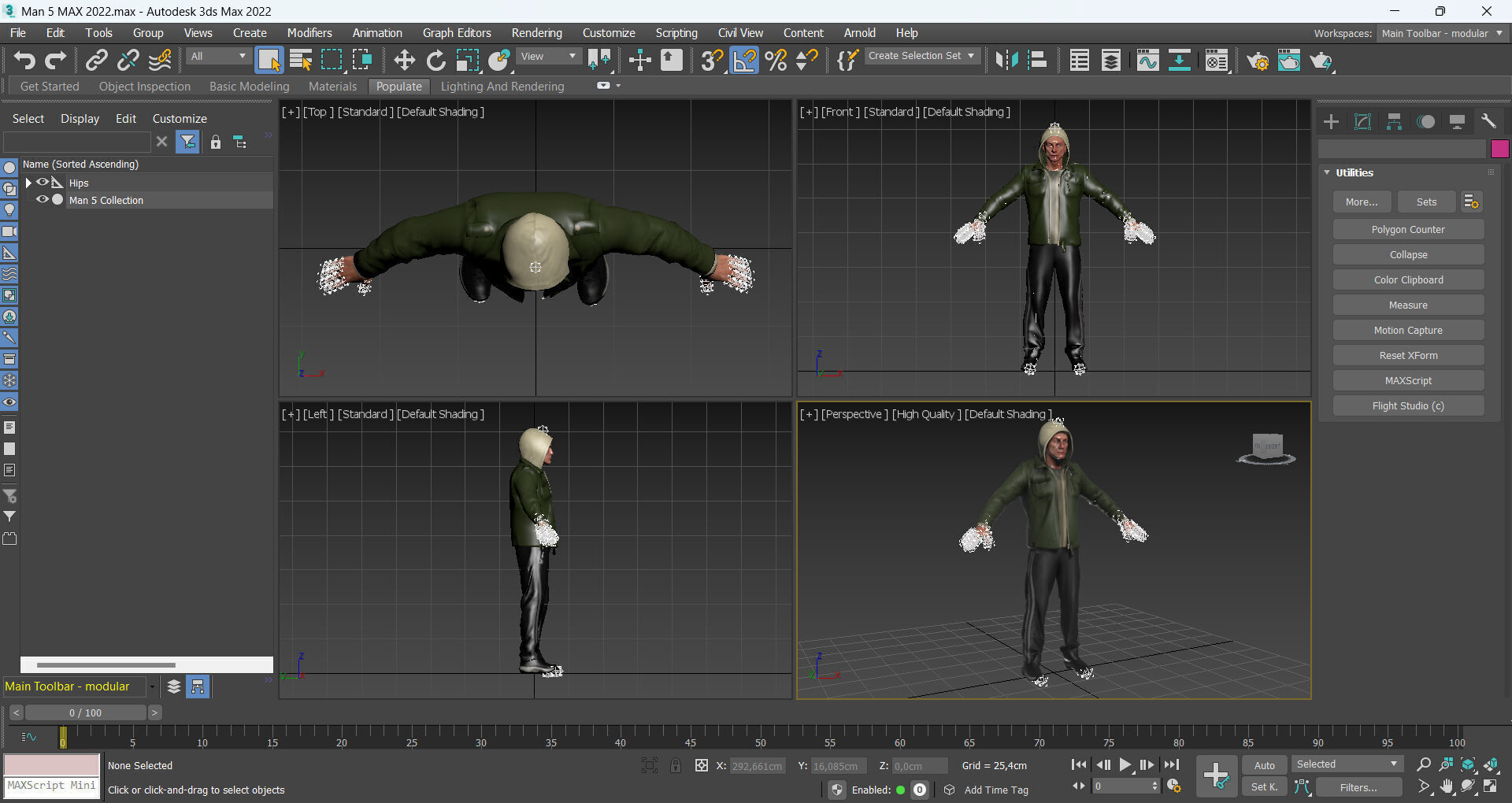Click the Undo arrow icon
The width and height of the screenshot is (1512, 803).
(24, 61)
